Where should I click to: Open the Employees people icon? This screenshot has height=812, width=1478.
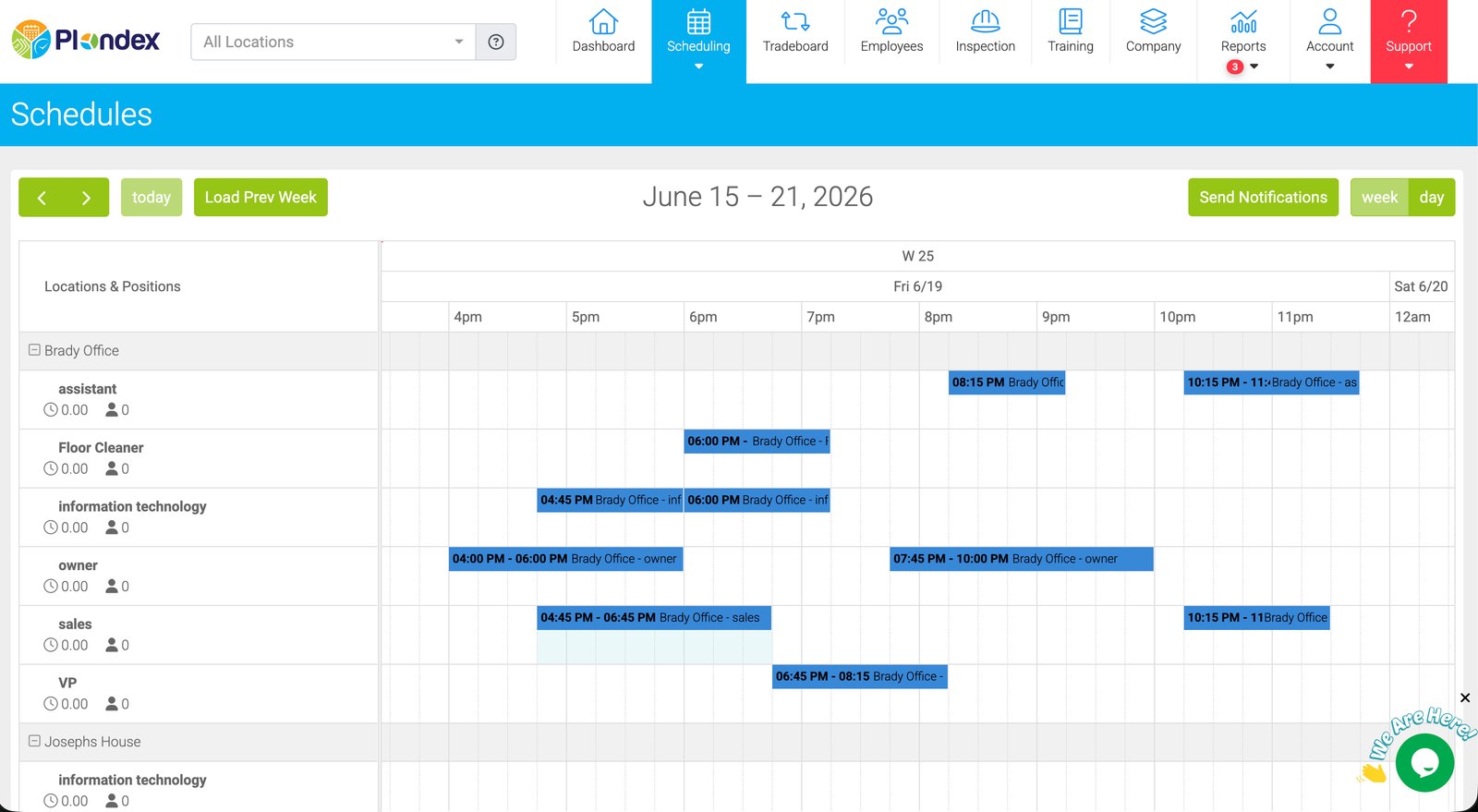point(891,21)
